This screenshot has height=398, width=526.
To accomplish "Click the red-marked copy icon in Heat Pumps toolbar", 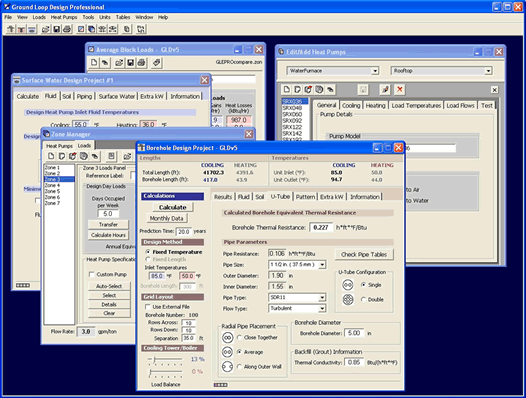I will tap(308, 89).
